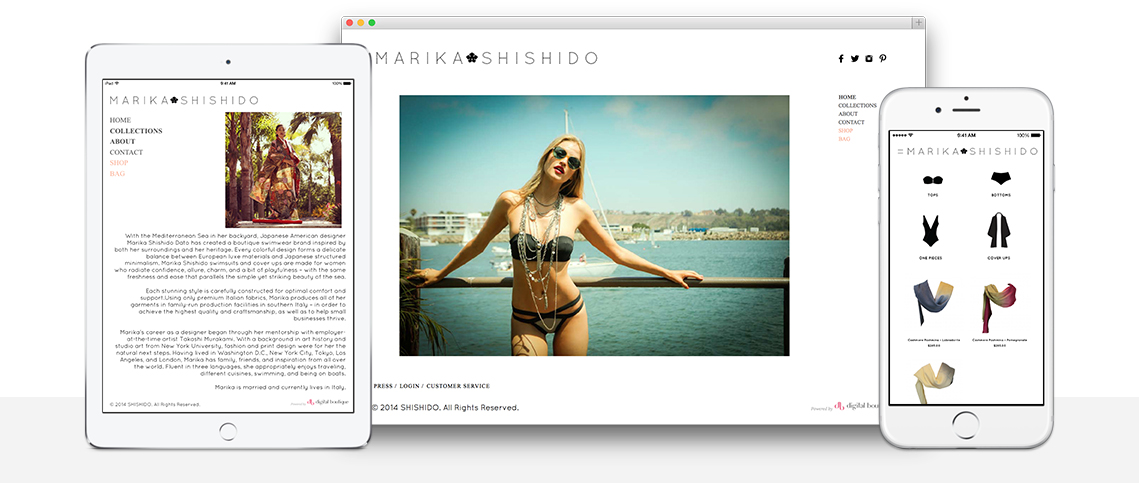This screenshot has height=483, width=1139.
Task: Tap the Tops bikini icon on phone
Action: 933,180
